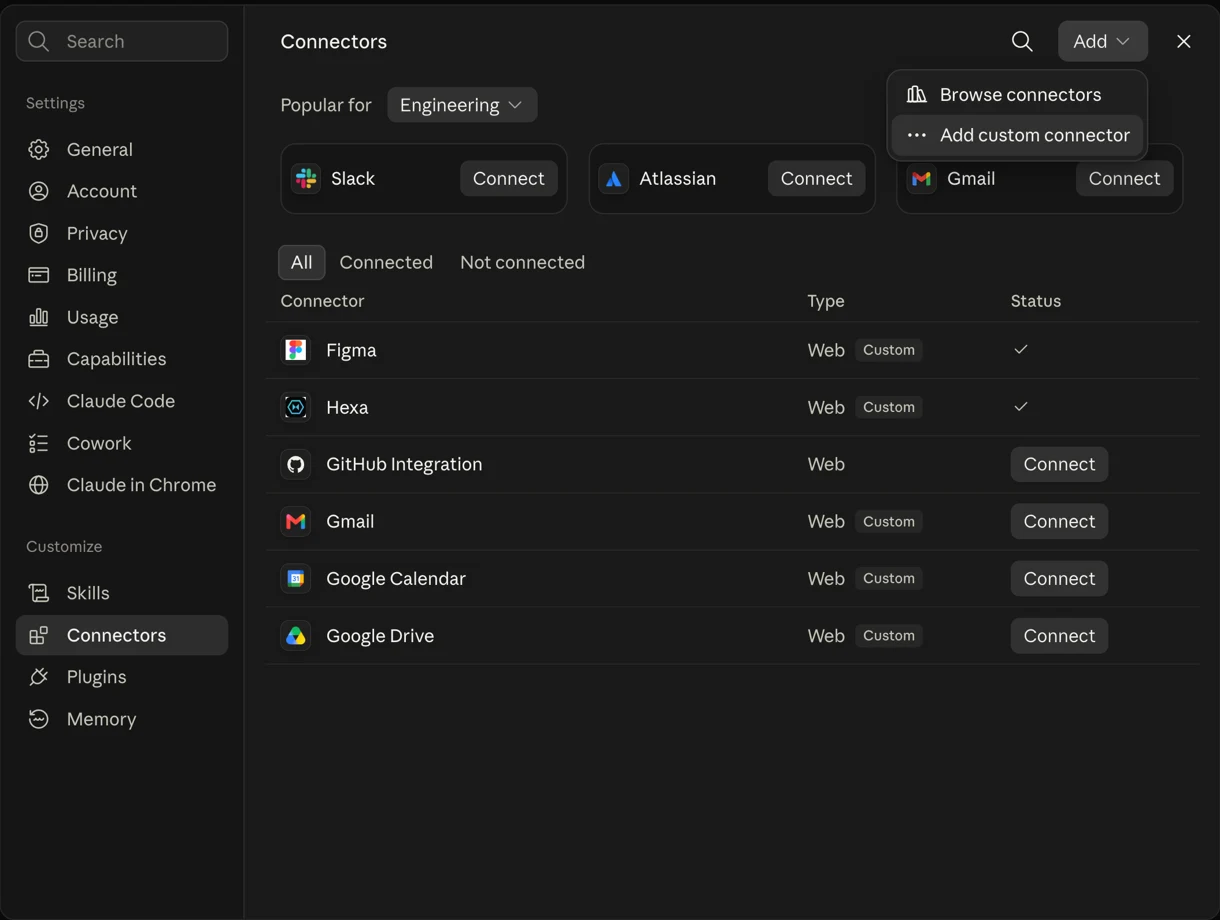Click the Billing card icon
The width and height of the screenshot is (1220, 920).
click(39, 275)
